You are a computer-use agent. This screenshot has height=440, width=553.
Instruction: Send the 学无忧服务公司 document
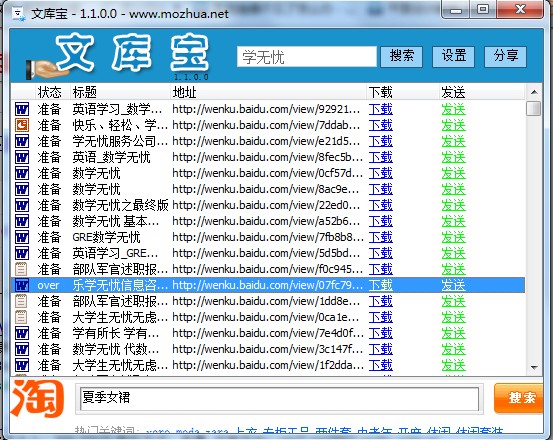coord(454,141)
